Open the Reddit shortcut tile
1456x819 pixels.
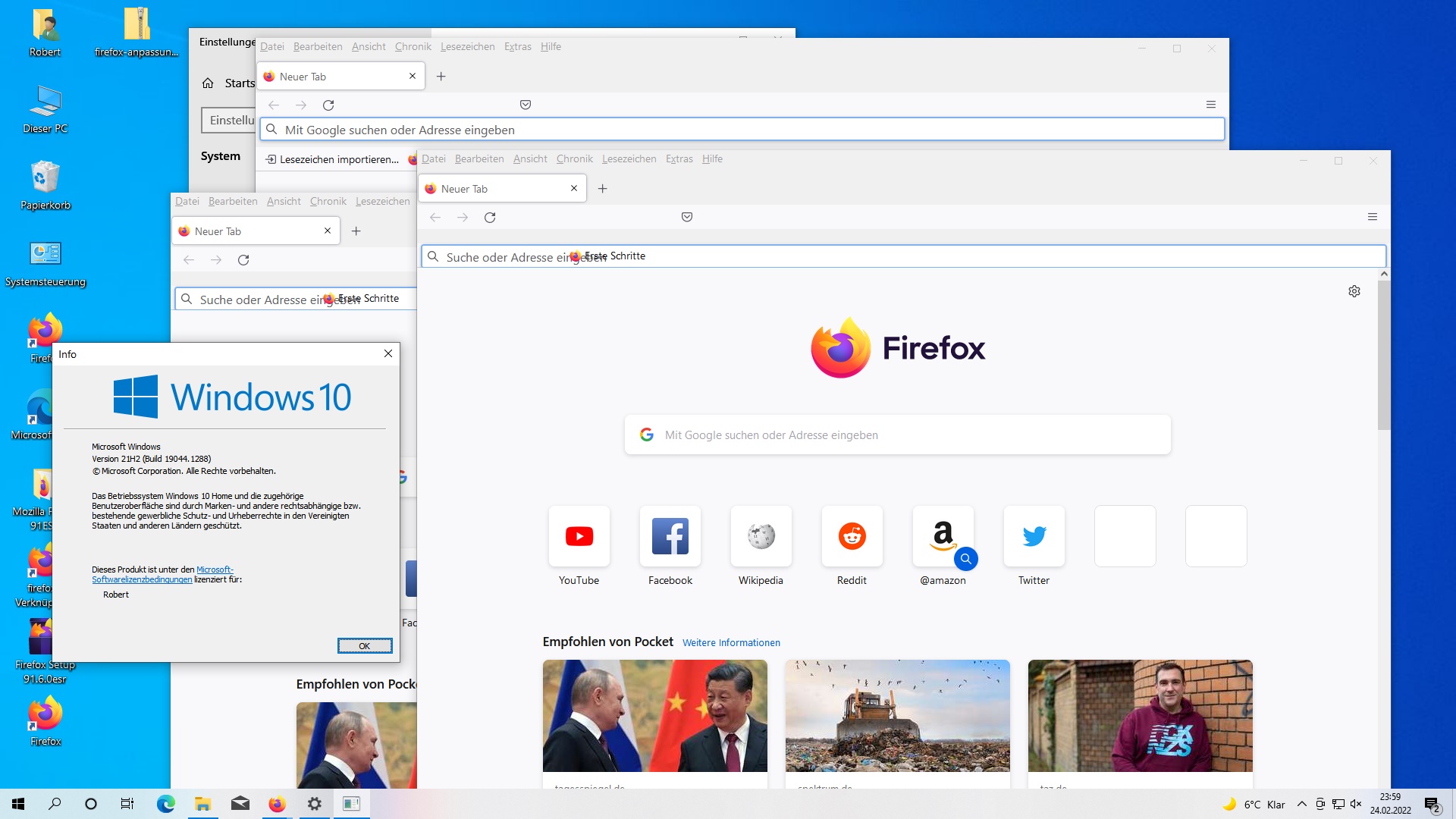click(852, 537)
